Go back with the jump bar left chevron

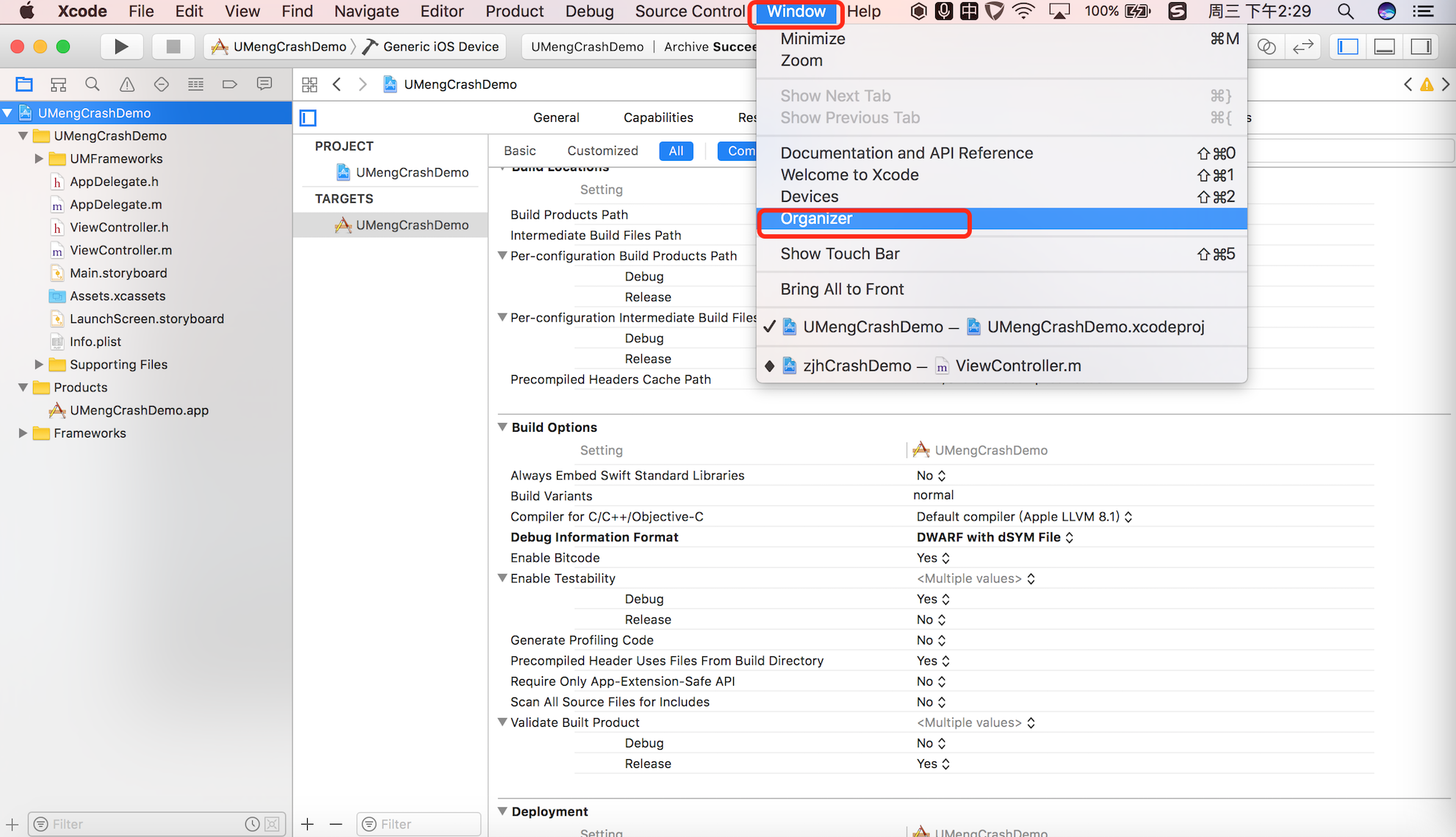[x=337, y=84]
